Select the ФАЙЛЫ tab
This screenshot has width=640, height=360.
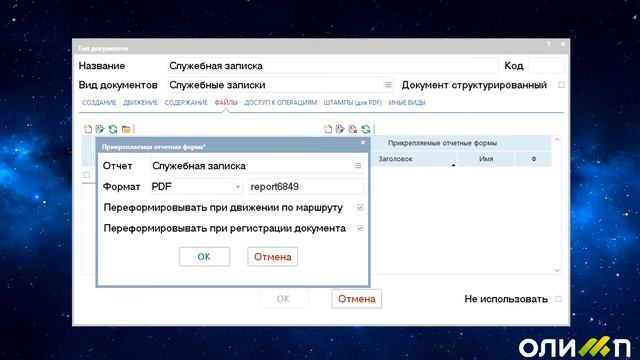click(x=226, y=103)
